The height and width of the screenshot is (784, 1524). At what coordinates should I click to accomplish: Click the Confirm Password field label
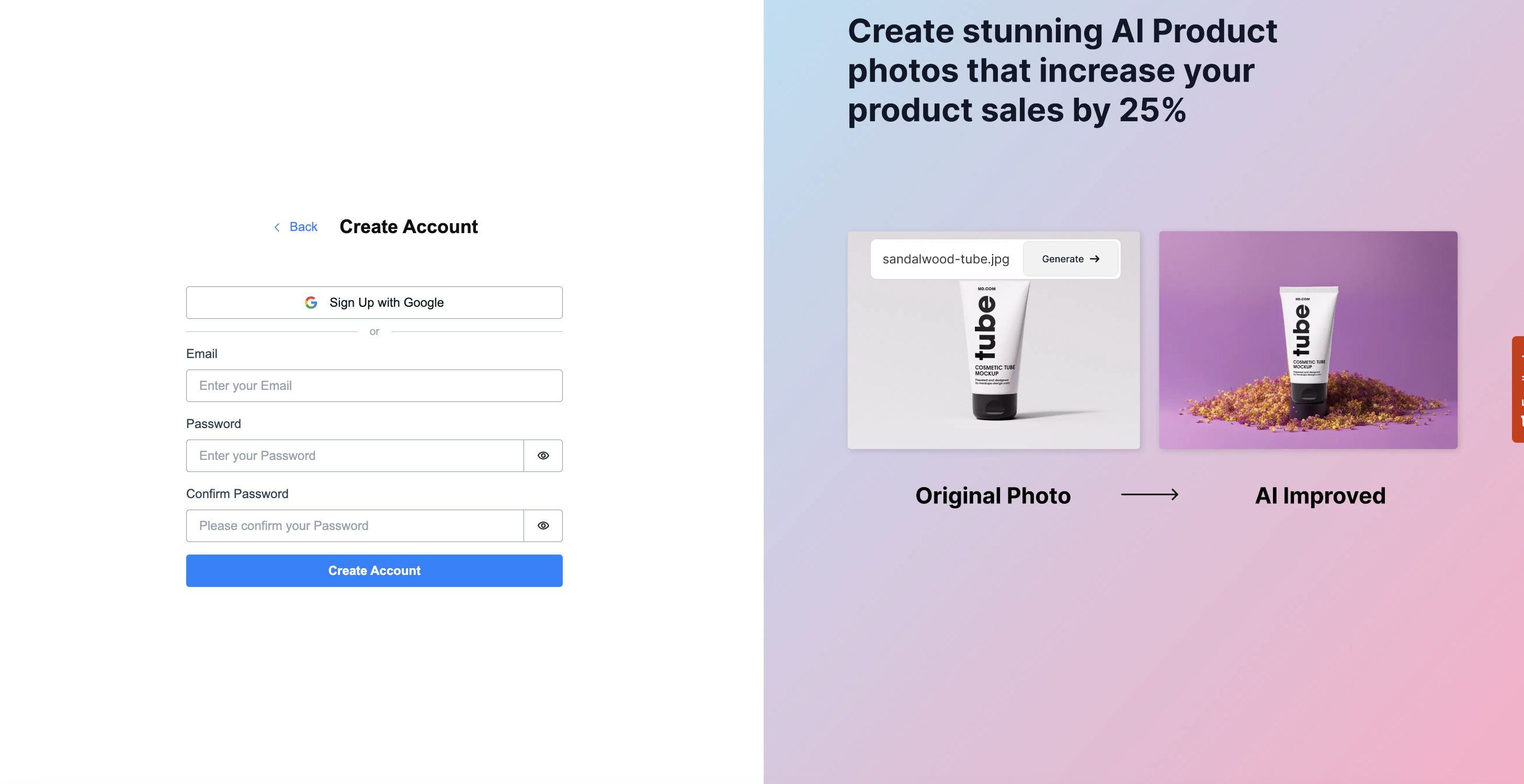pyautogui.click(x=237, y=494)
